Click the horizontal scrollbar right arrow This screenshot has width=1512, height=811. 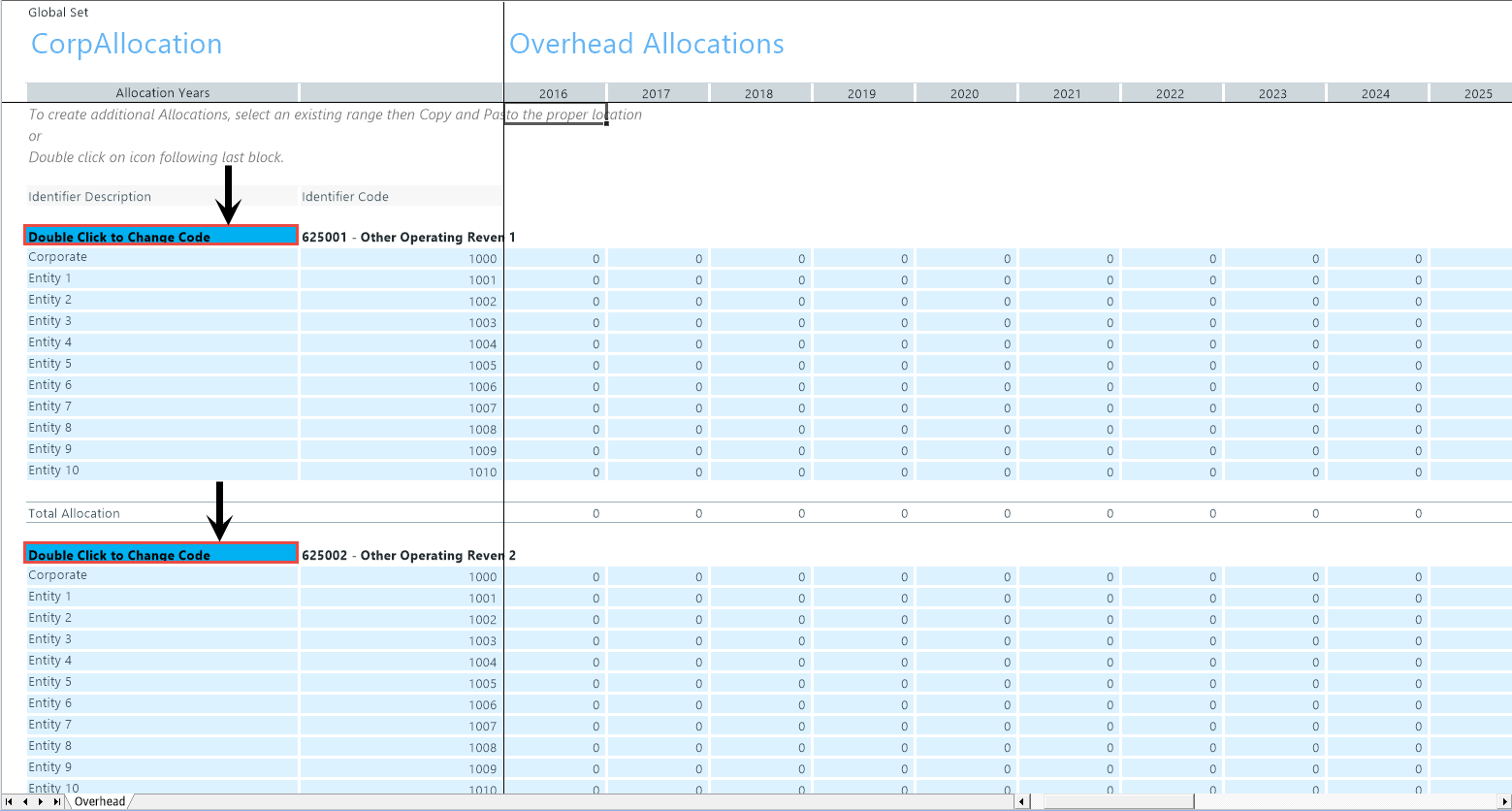1504,802
